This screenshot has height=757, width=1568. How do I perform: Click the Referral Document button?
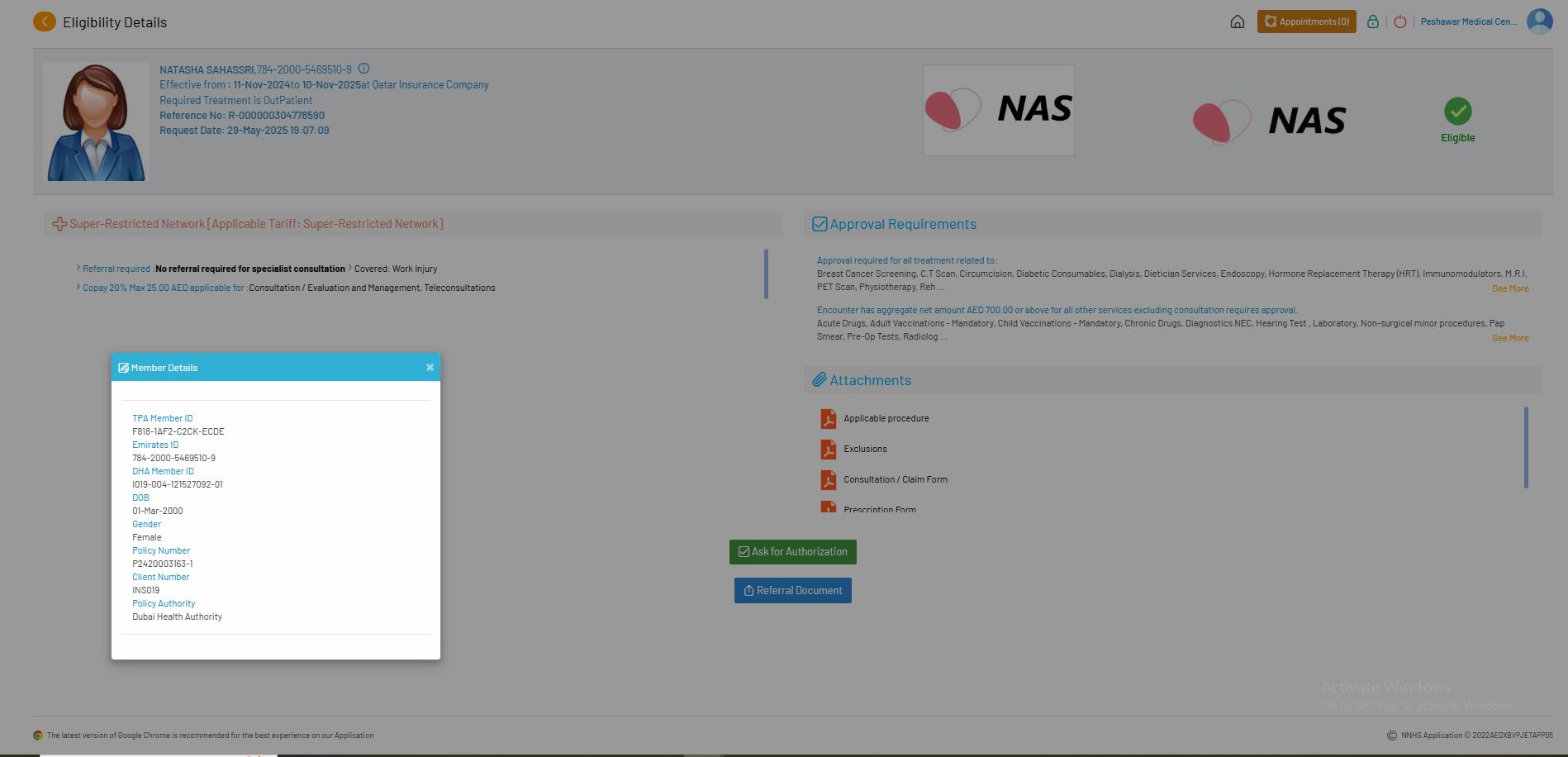pyautogui.click(x=792, y=591)
